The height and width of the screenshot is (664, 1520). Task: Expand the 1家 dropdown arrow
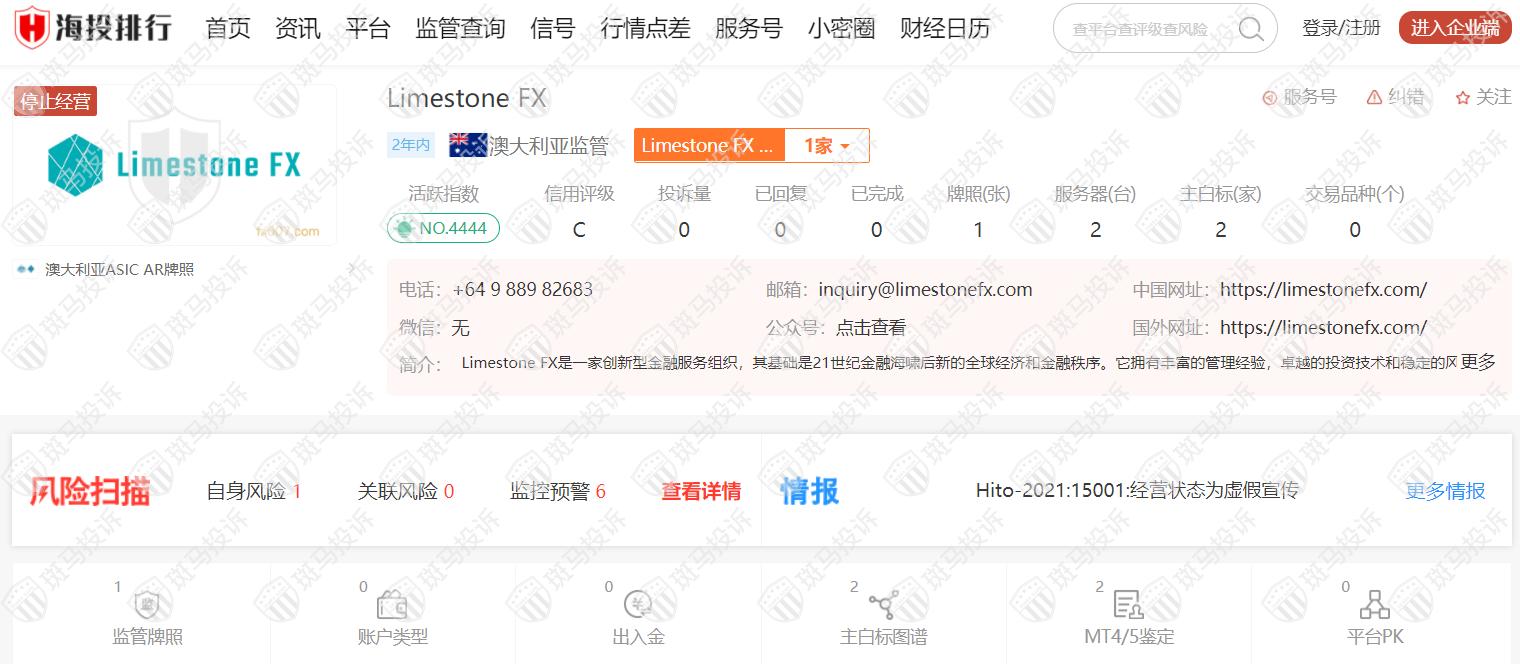click(845, 147)
